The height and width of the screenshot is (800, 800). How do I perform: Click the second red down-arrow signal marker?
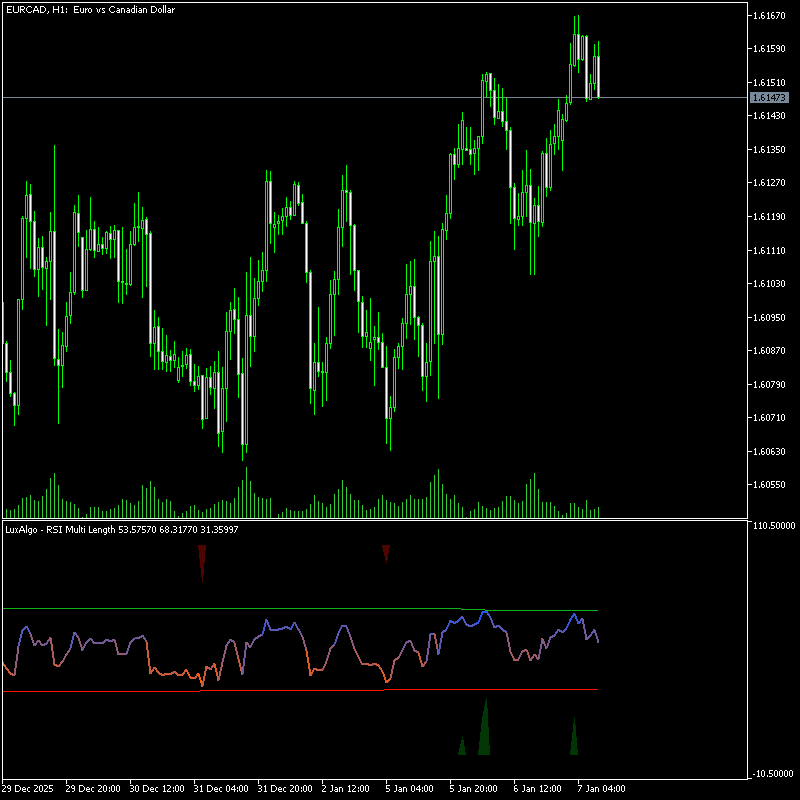[x=386, y=552]
